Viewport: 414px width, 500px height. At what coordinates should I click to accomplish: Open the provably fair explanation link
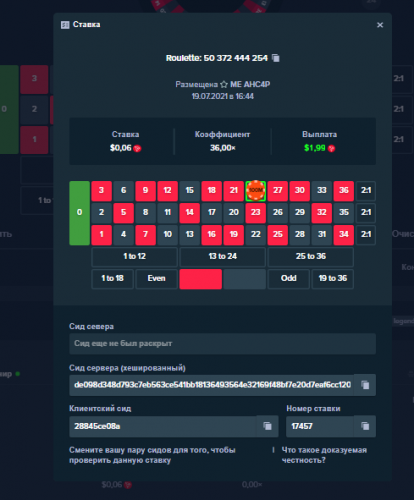(x=324, y=455)
